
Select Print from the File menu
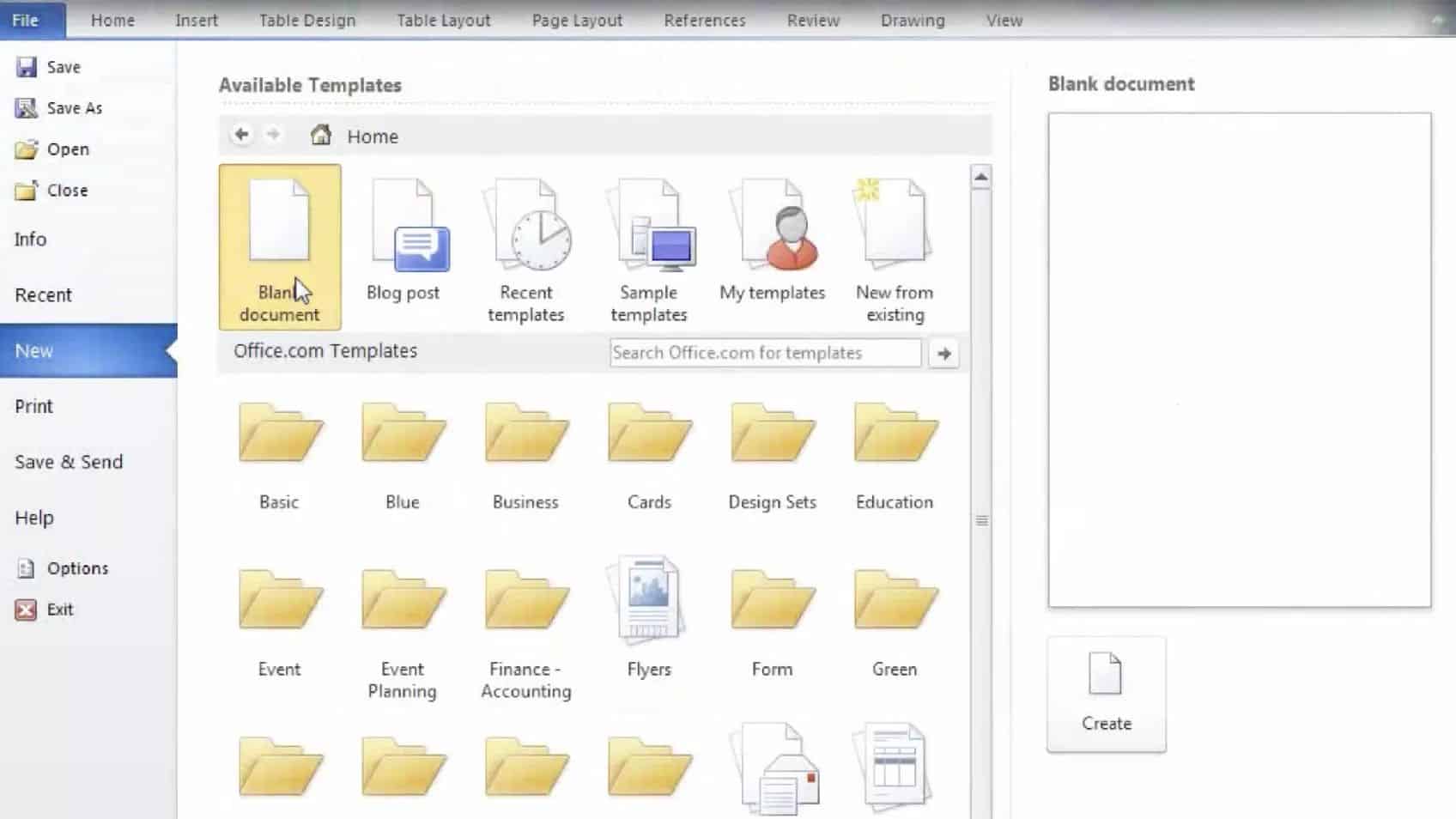[x=33, y=405]
